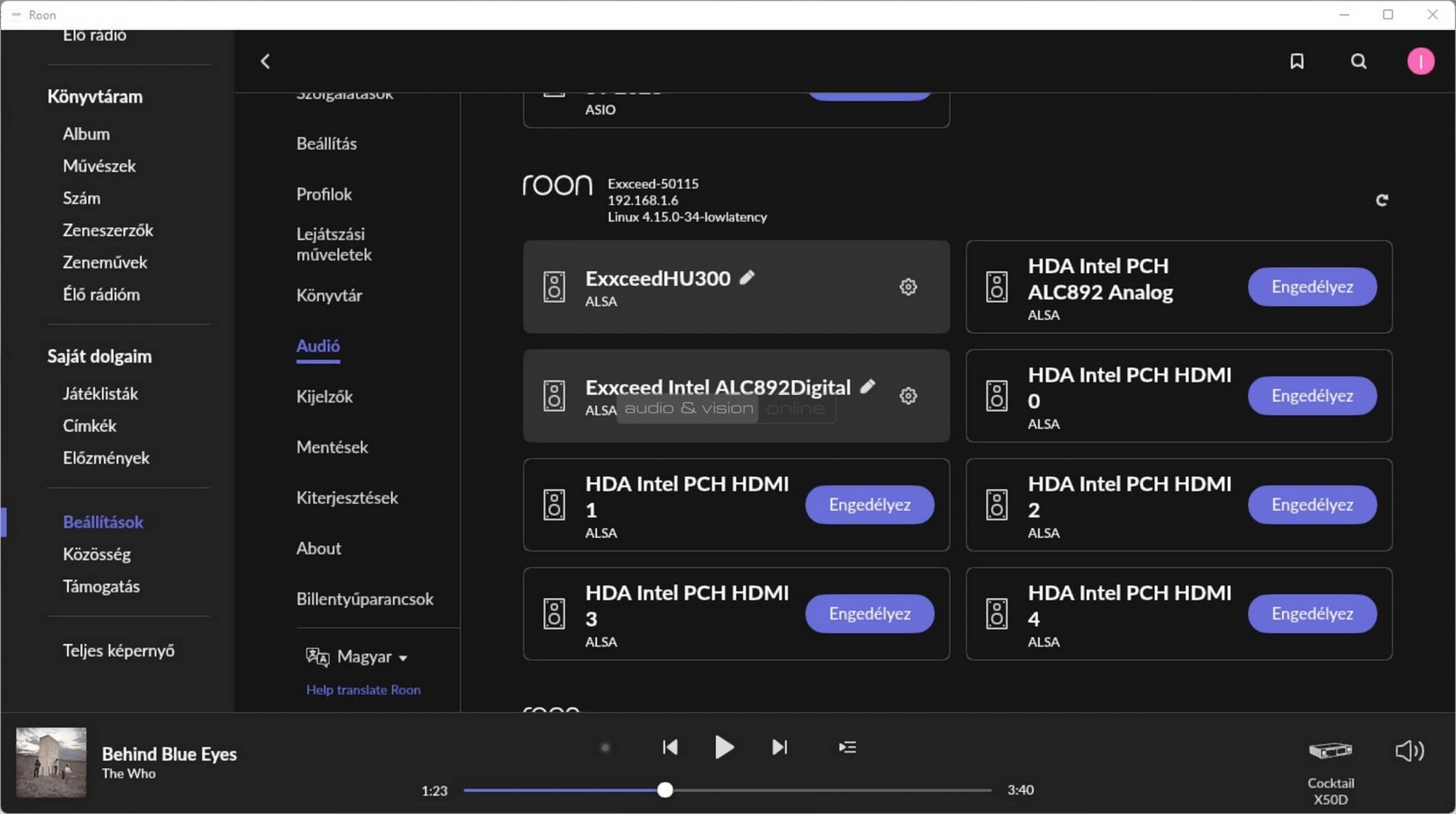The image size is (1456, 814).
Task: Open Zeneszerzők in sidebar
Action: (x=108, y=230)
